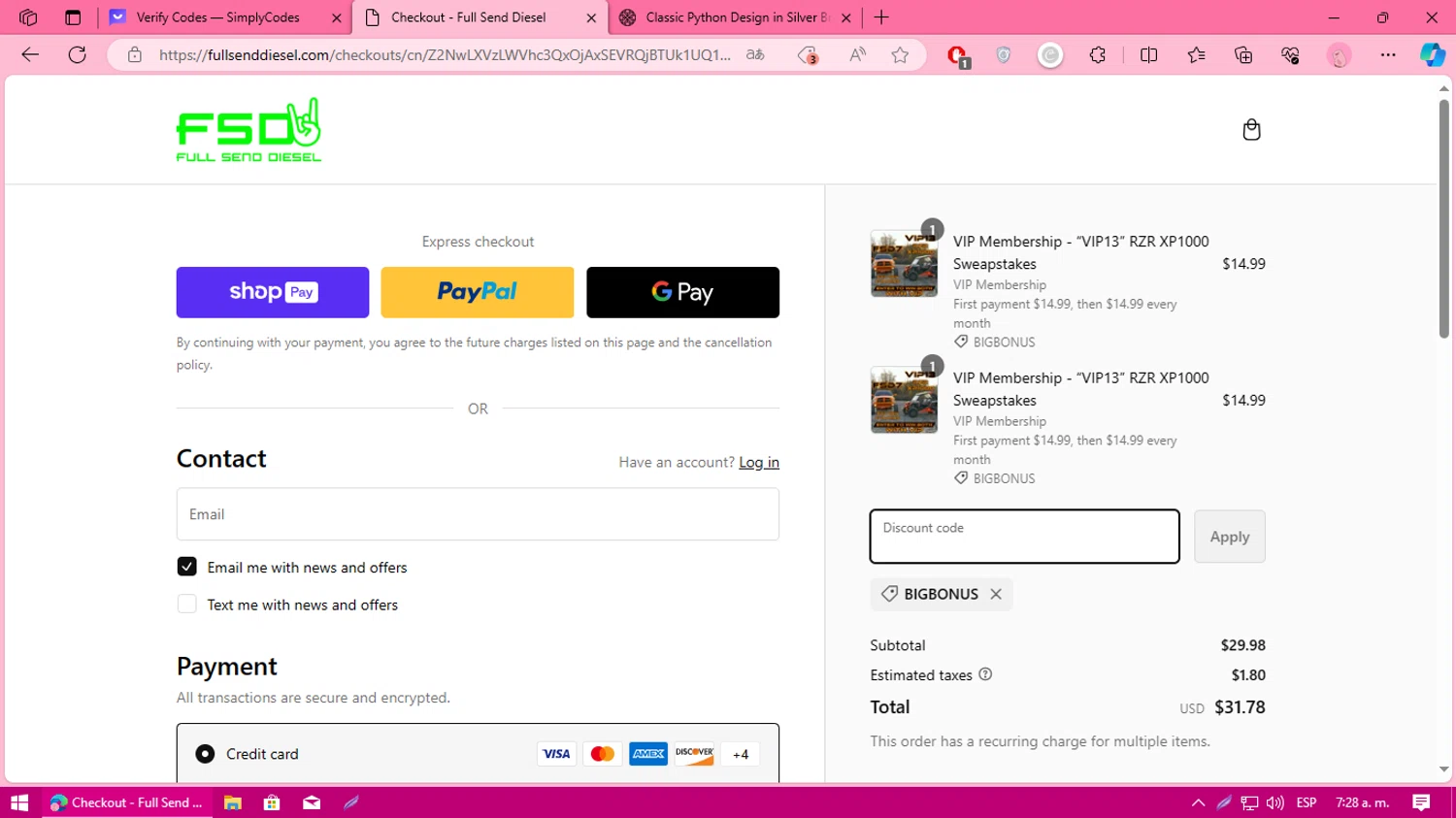Open the red ad blocker extension
The height and width of the screenshot is (818, 1456).
click(x=957, y=56)
